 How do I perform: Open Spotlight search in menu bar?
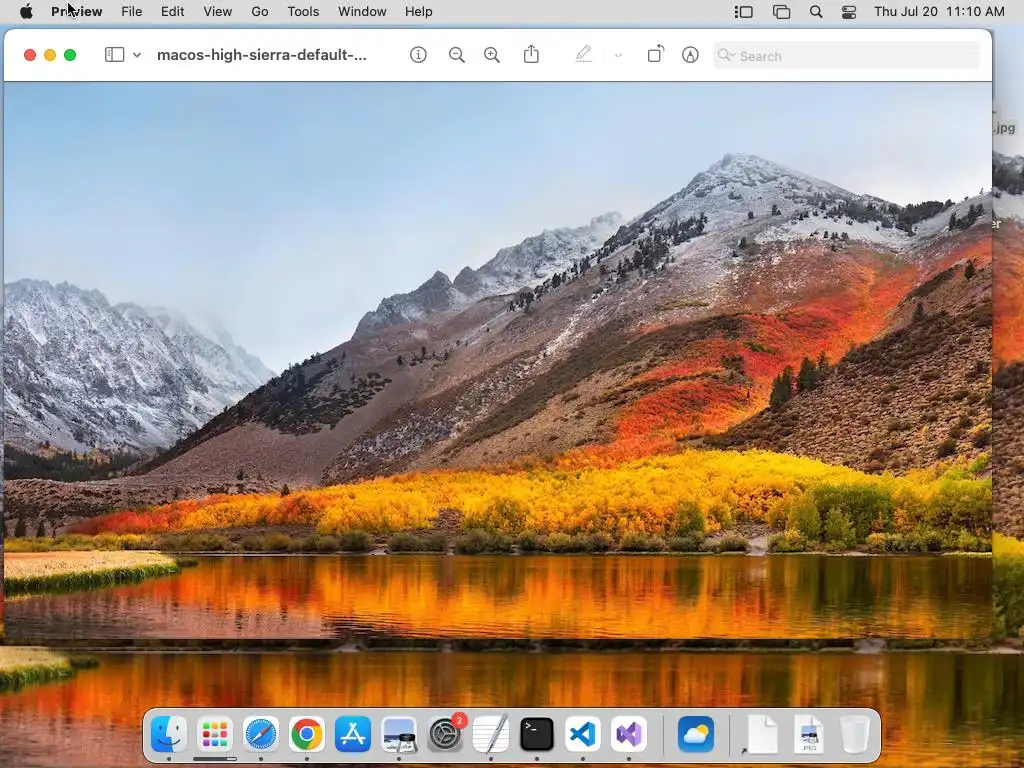[x=816, y=12]
